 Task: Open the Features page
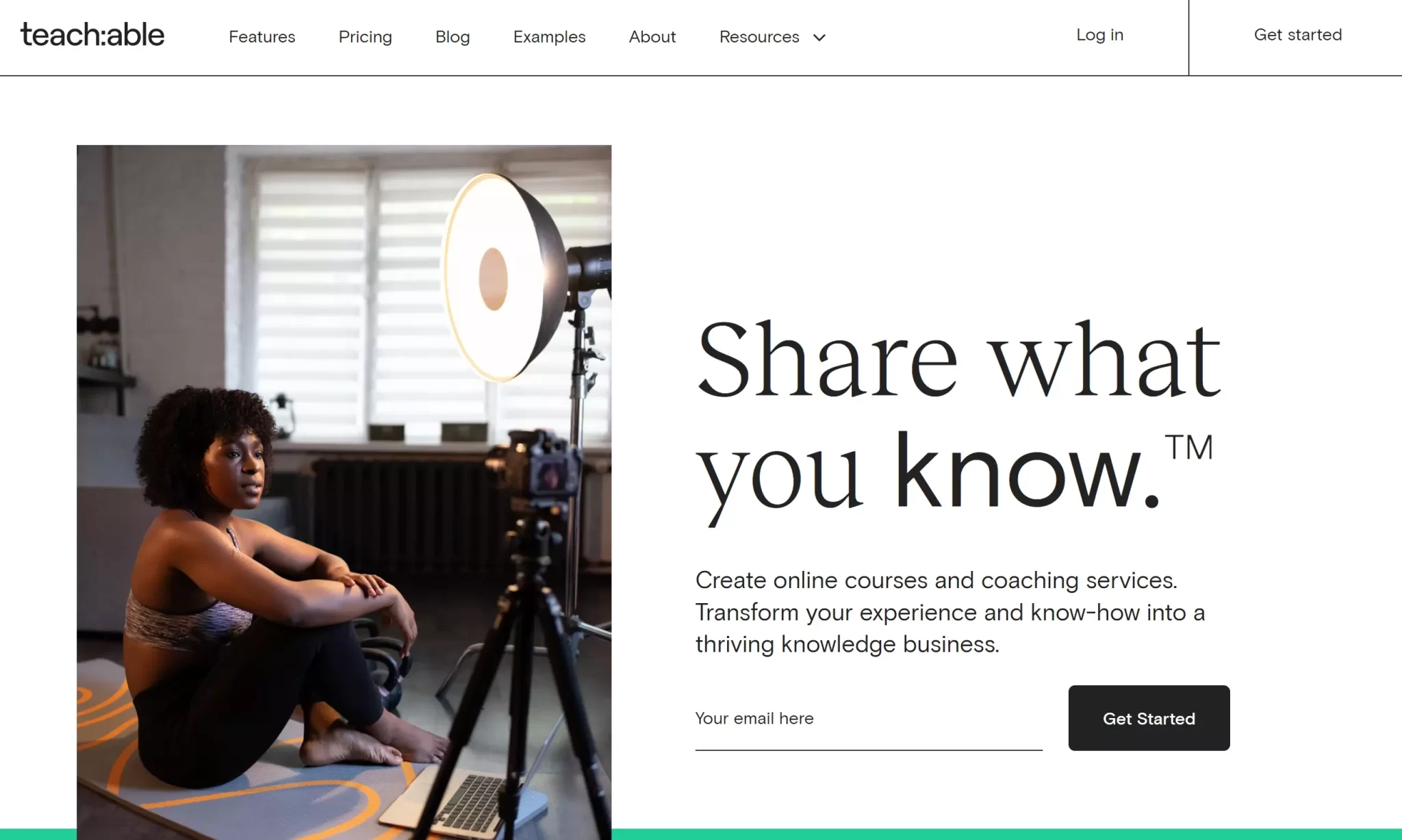262,37
